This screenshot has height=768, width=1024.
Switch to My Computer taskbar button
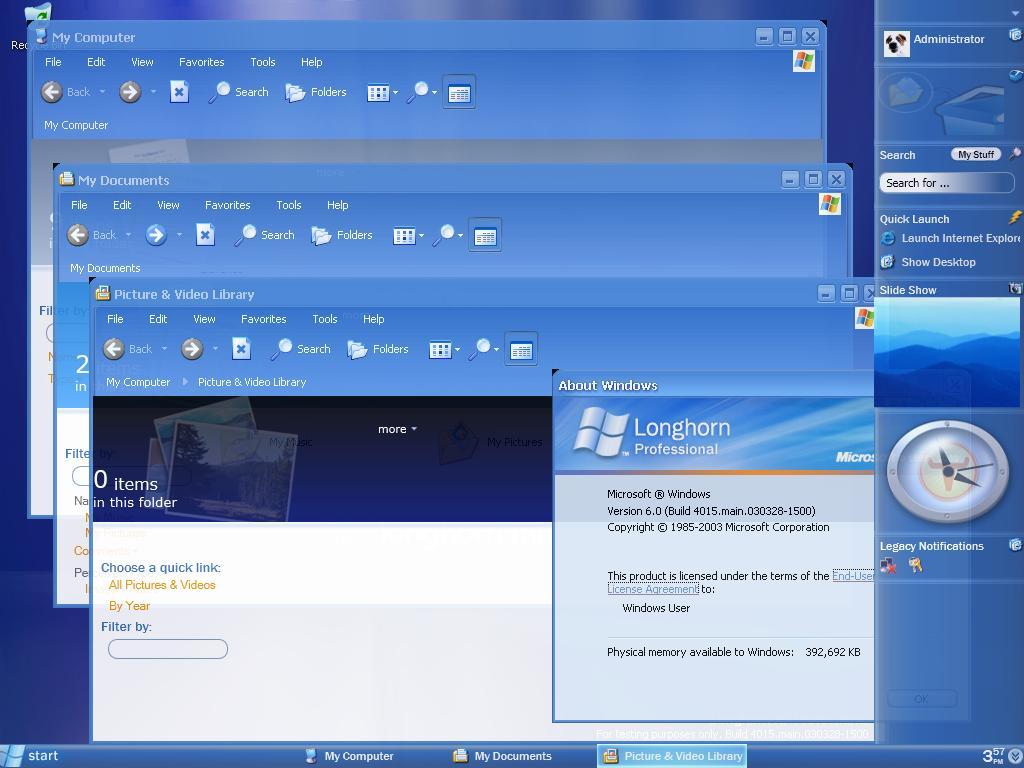pos(350,756)
